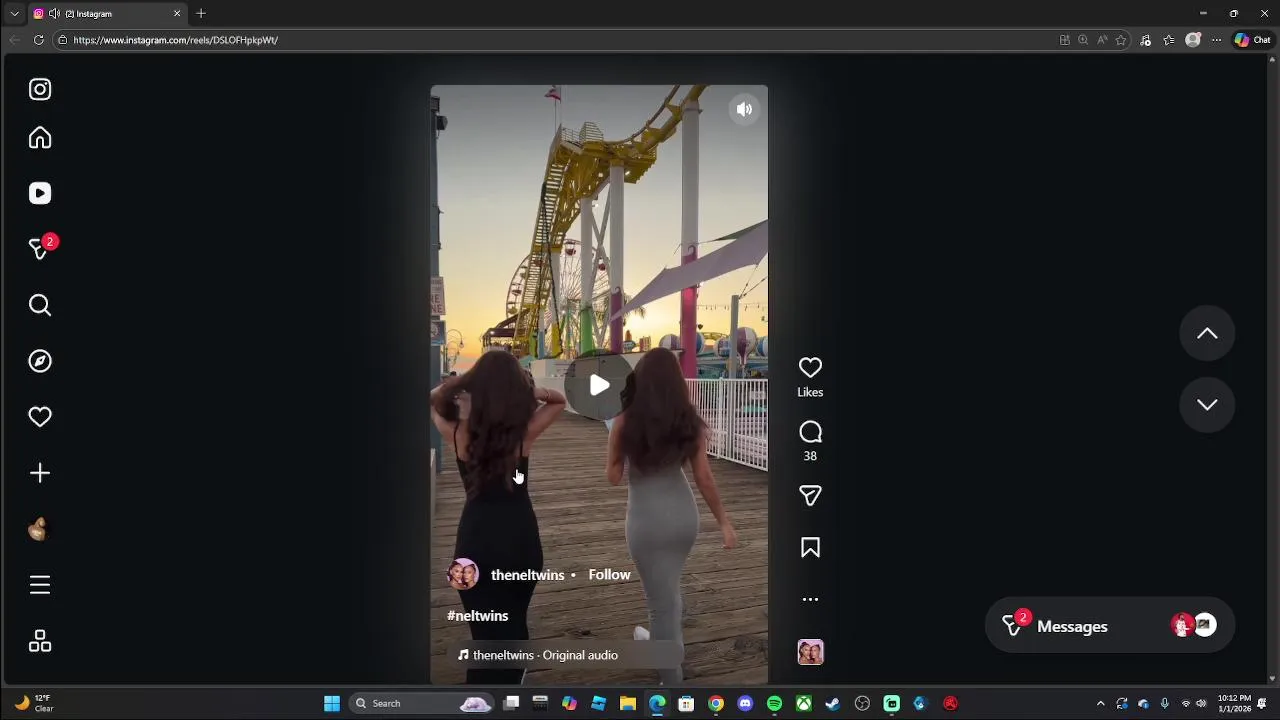Click the taskbar Search box
This screenshot has width=1280, height=720.
pyautogui.click(x=422, y=704)
